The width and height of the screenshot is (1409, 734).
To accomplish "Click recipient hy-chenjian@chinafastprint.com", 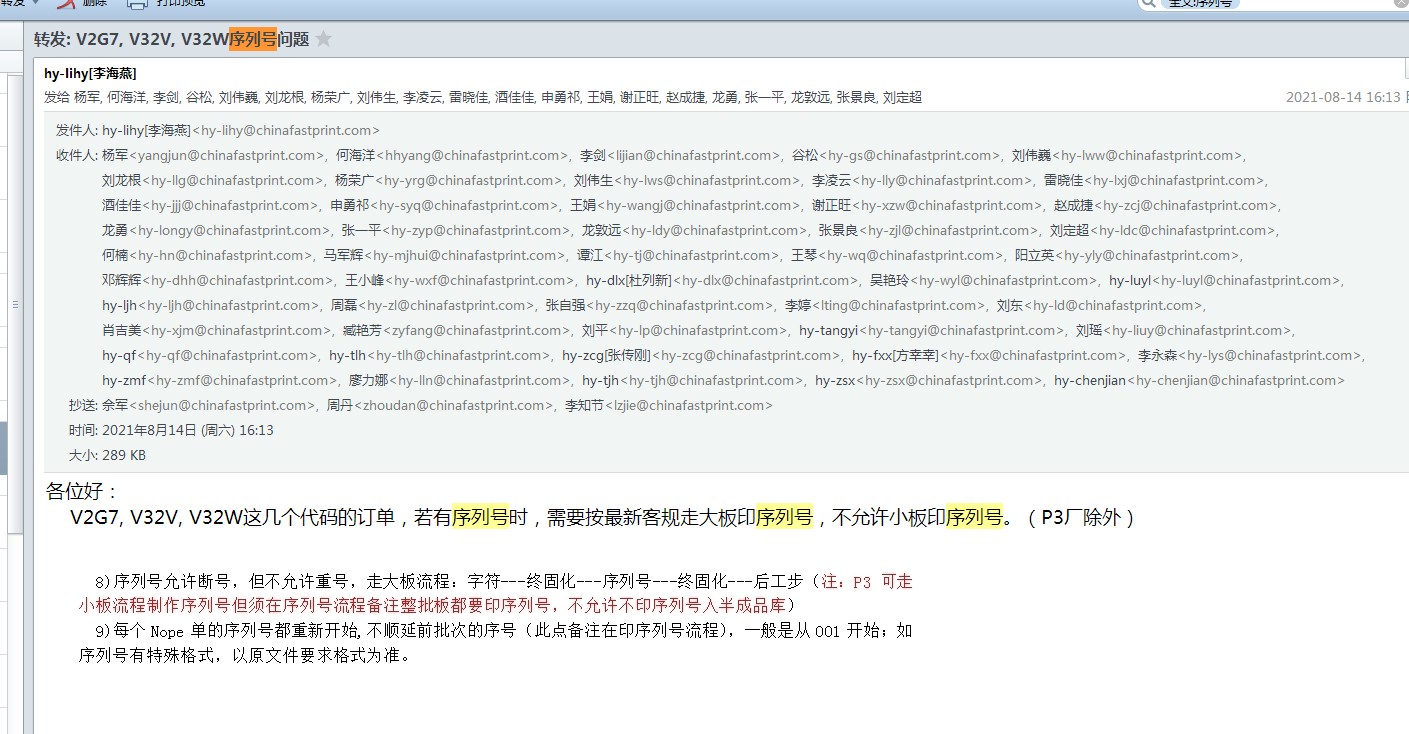I will pos(1200,380).
